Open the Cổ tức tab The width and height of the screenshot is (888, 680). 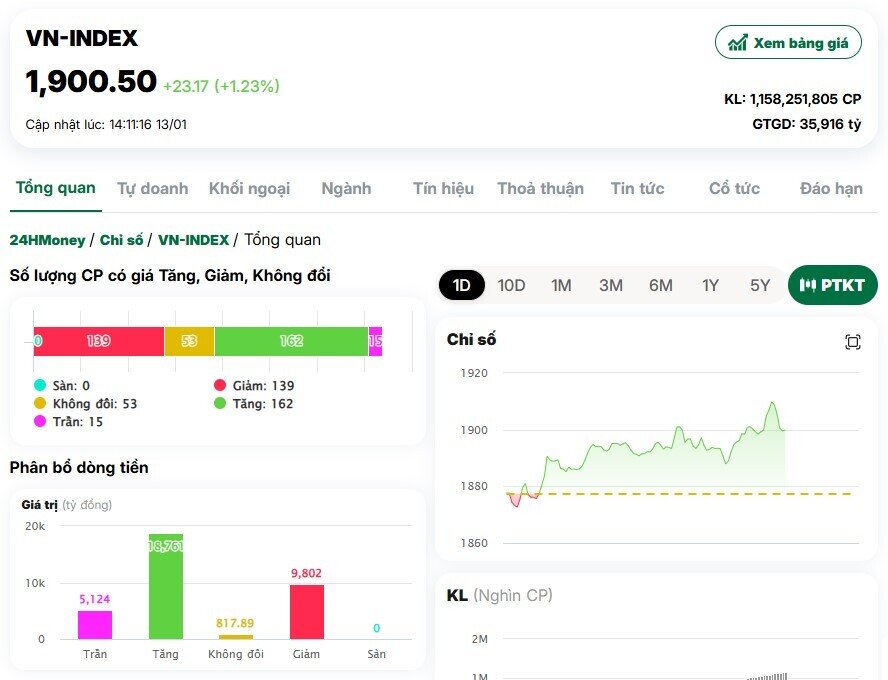733,188
